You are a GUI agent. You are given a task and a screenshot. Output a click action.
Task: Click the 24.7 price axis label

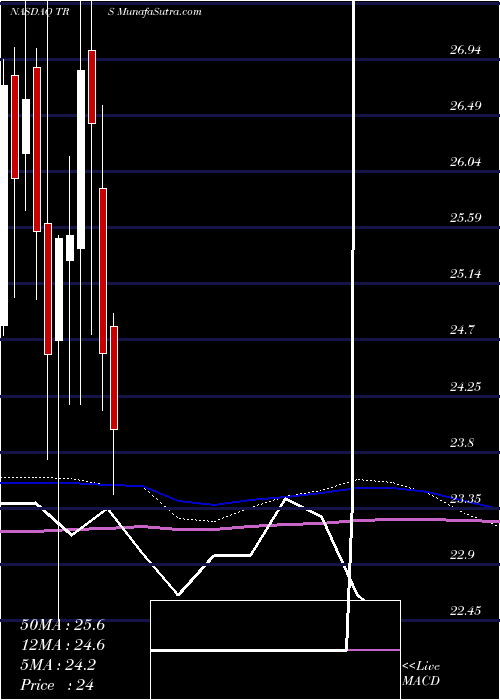[x=463, y=330]
